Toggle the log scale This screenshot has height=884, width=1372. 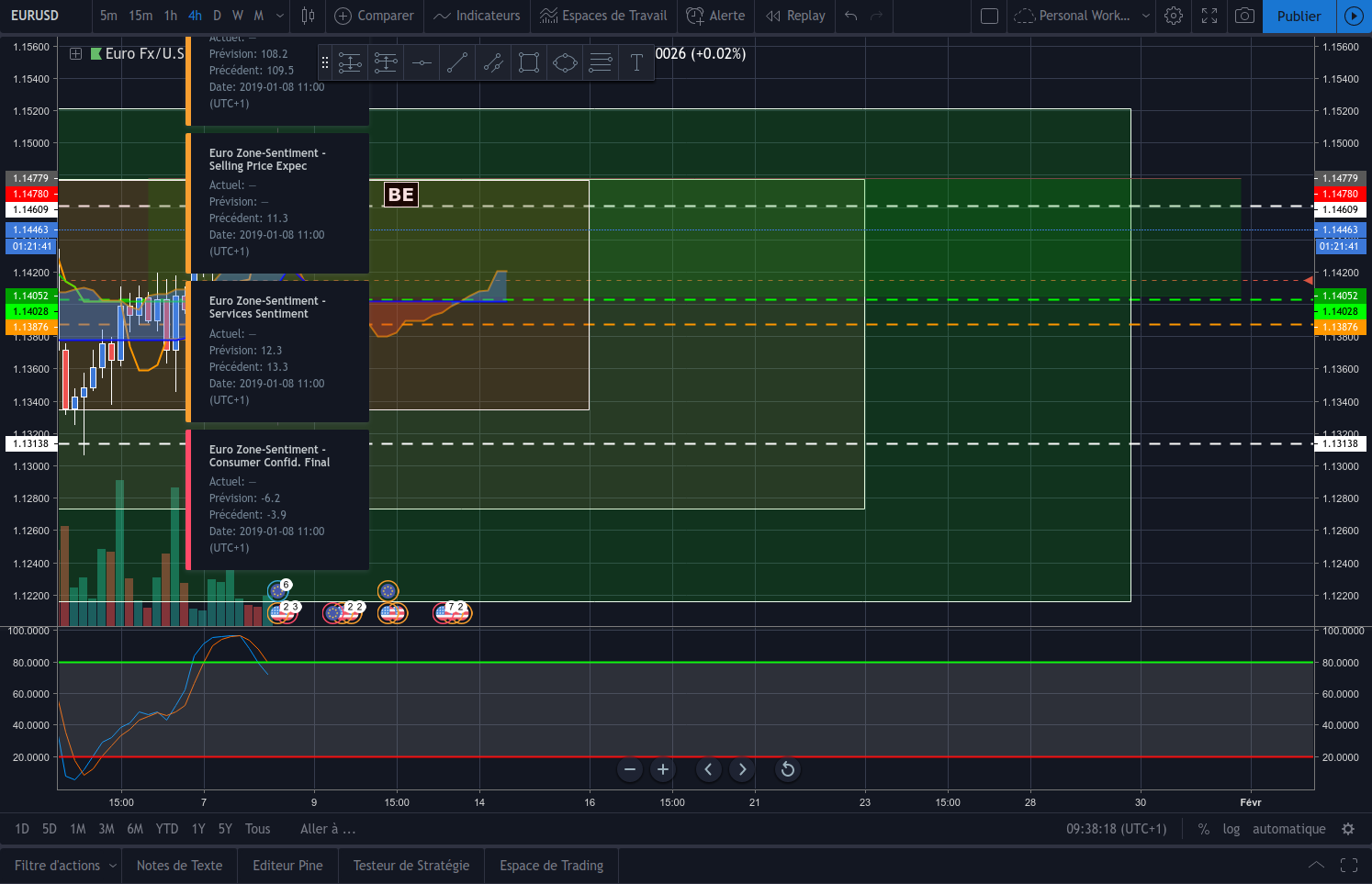click(x=1231, y=829)
